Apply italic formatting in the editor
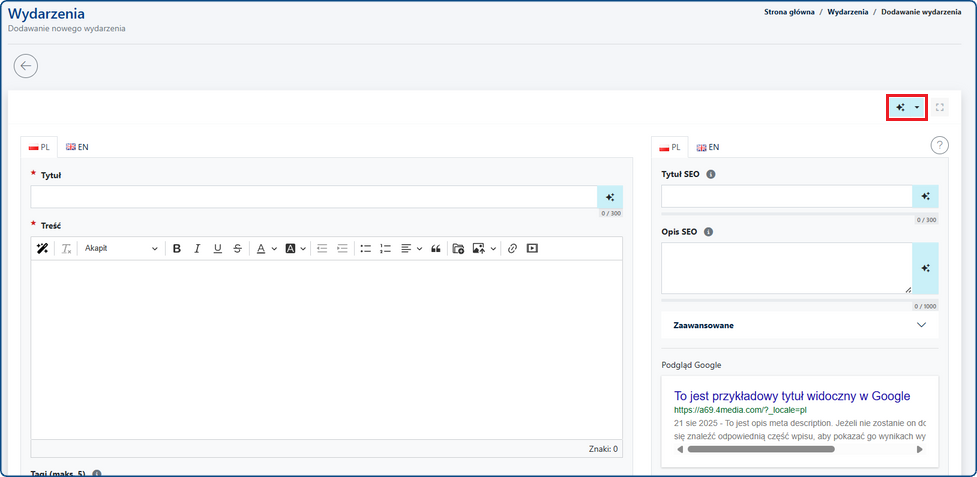The height and width of the screenshot is (477, 977). click(x=197, y=248)
